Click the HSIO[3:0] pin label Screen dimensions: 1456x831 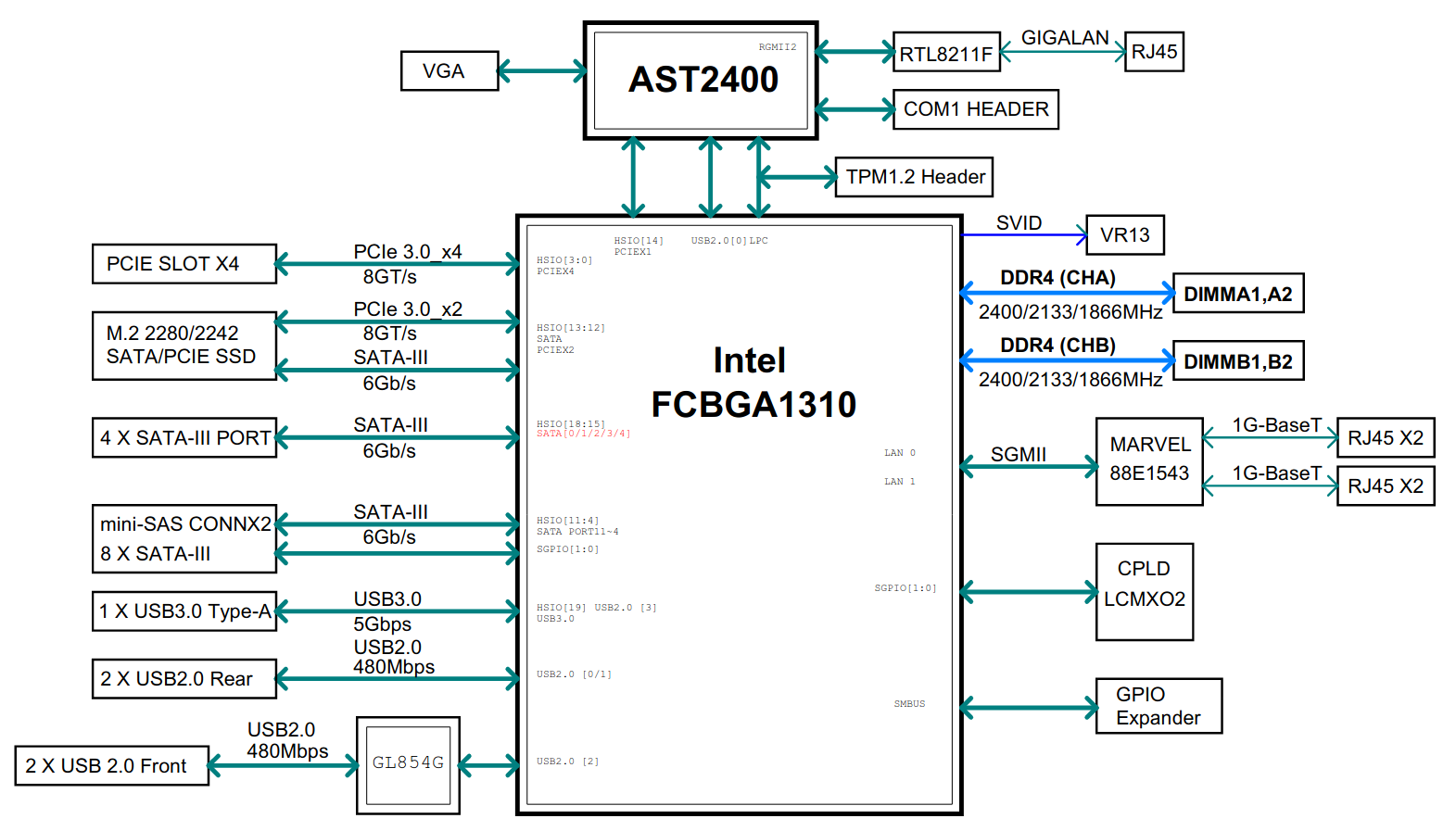563,260
